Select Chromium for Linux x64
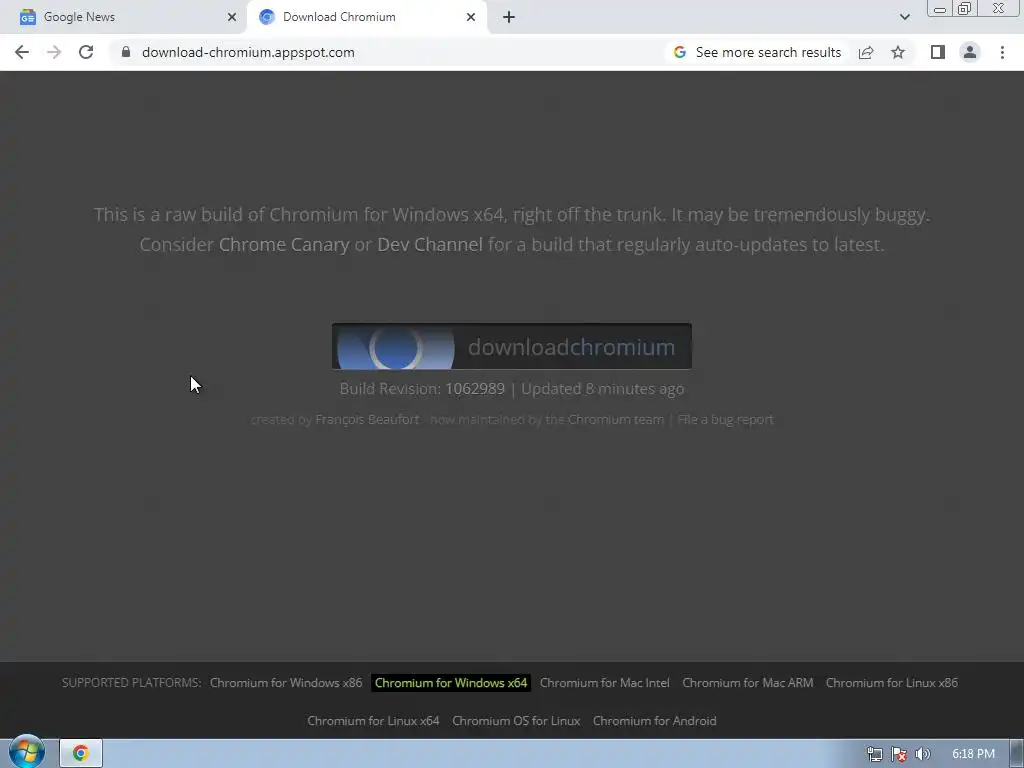The width and height of the screenshot is (1024, 768). (x=373, y=720)
